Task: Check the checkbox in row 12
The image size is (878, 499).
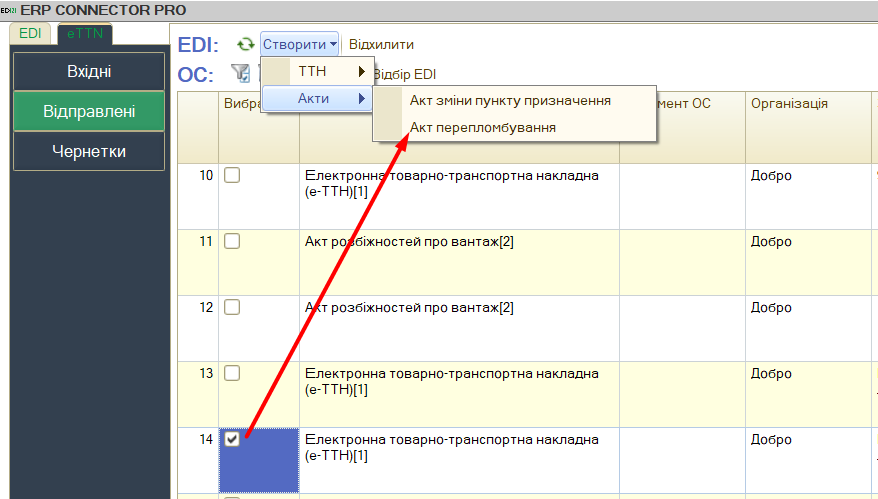Action: point(232,307)
